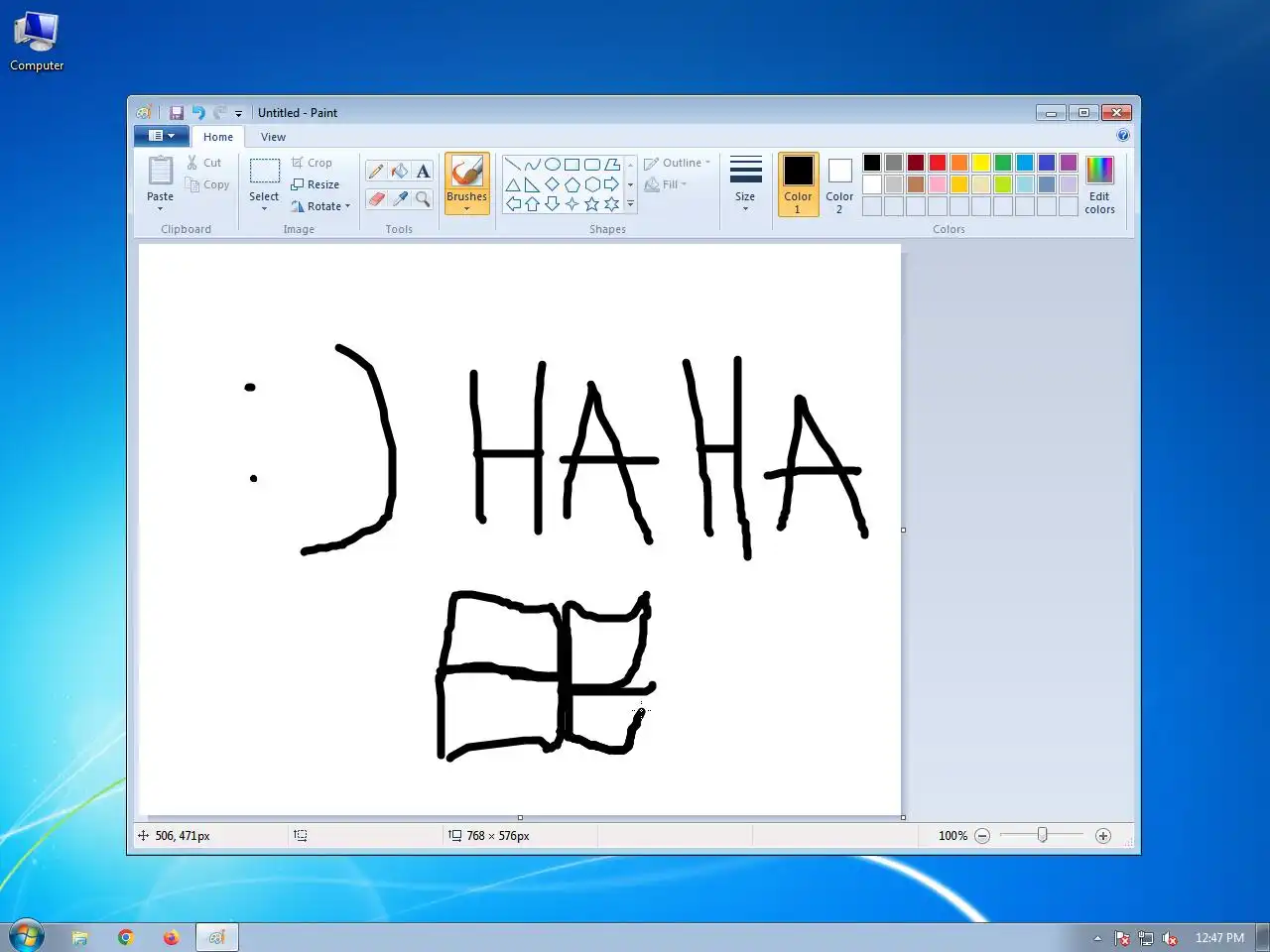
Task: Expand the full Shapes gallery
Action: (630, 204)
